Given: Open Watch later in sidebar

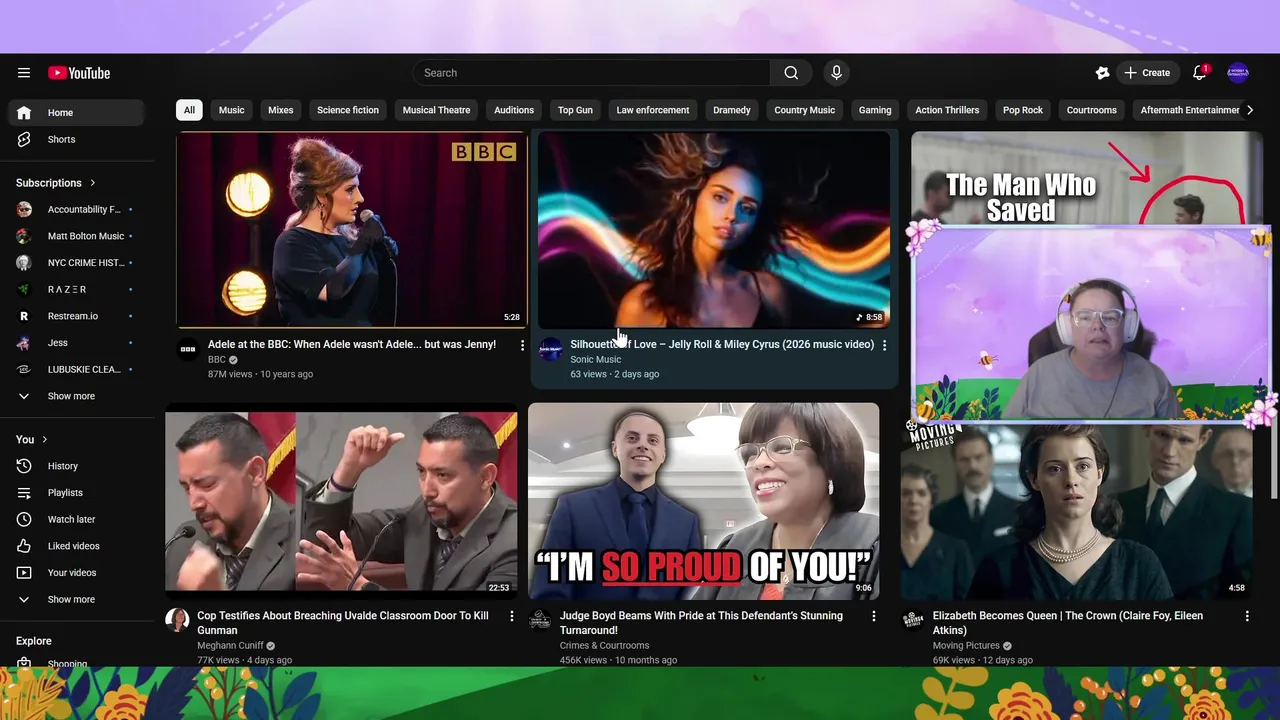Looking at the screenshot, I should [76, 520].
